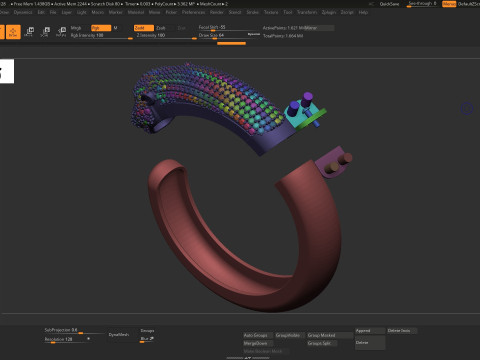Click the QuickSave button
This screenshot has height=360, width=480.
[x=389, y=4]
